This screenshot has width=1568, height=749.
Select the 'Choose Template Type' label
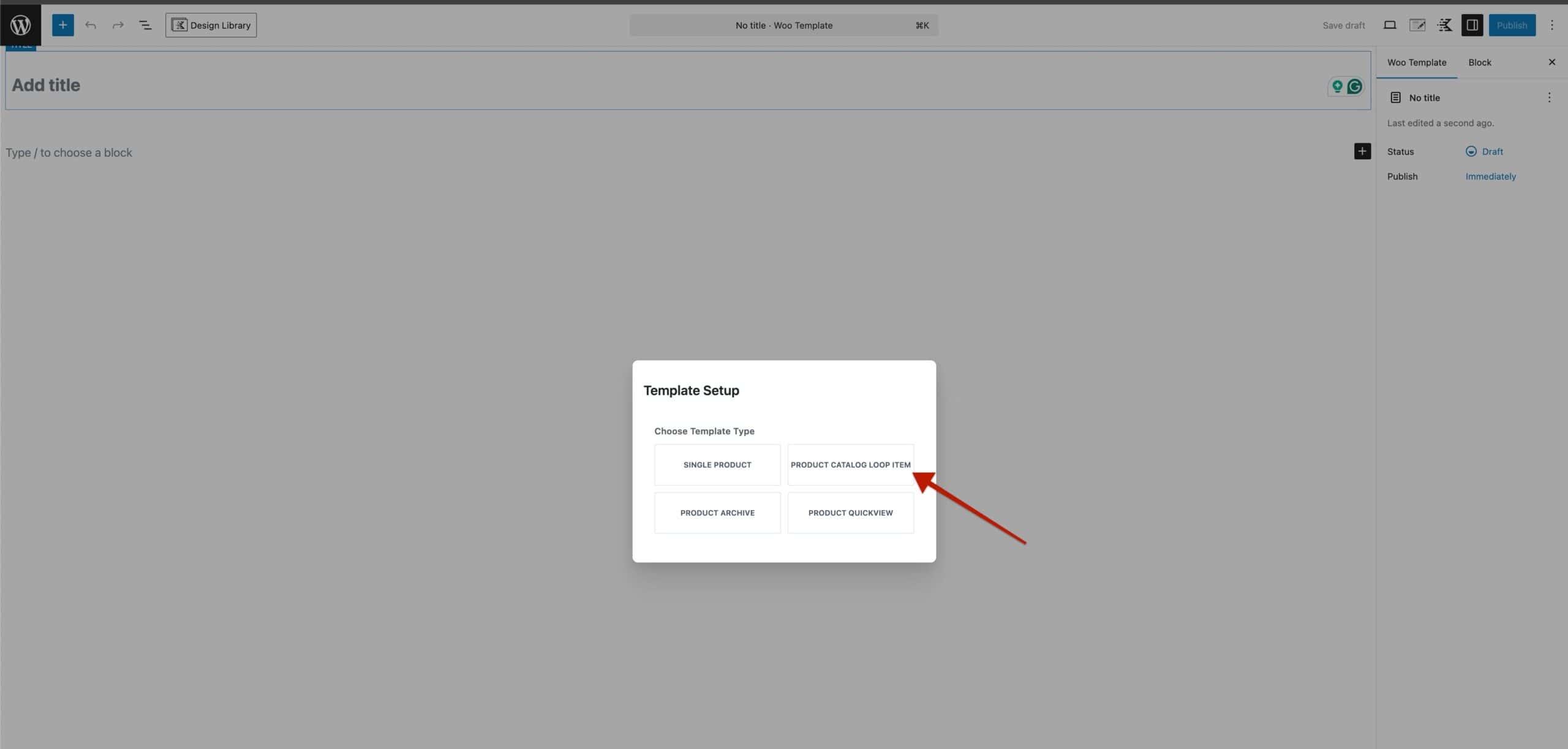point(704,431)
